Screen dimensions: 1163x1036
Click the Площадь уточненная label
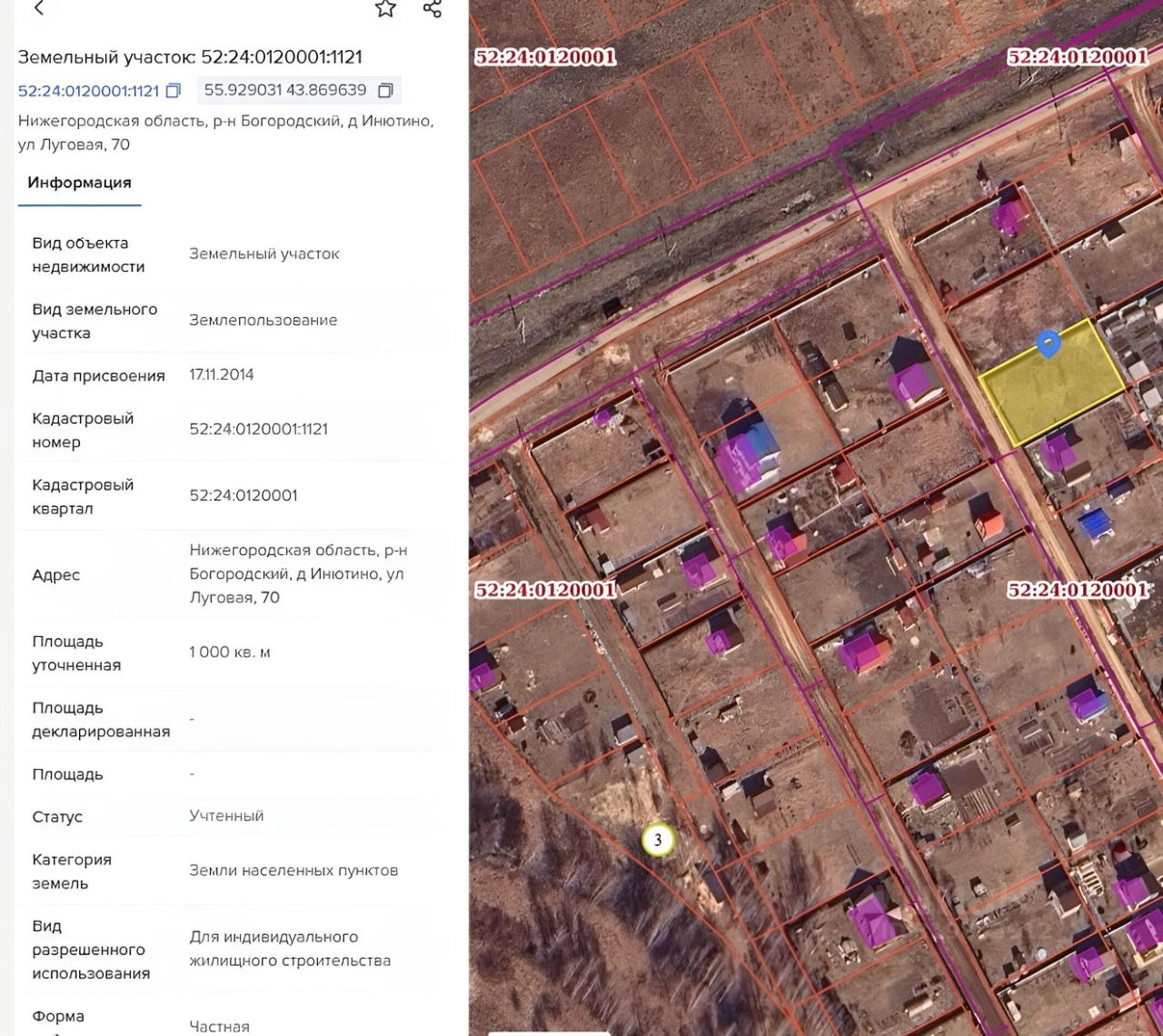(76, 653)
